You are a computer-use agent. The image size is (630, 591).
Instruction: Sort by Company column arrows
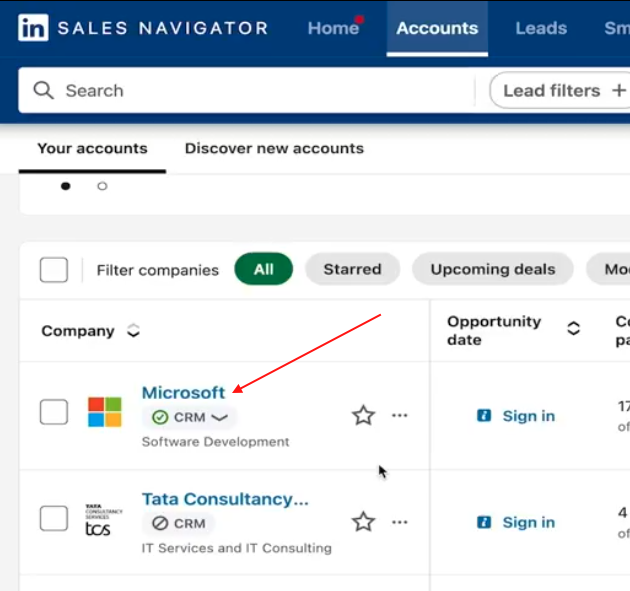(133, 331)
